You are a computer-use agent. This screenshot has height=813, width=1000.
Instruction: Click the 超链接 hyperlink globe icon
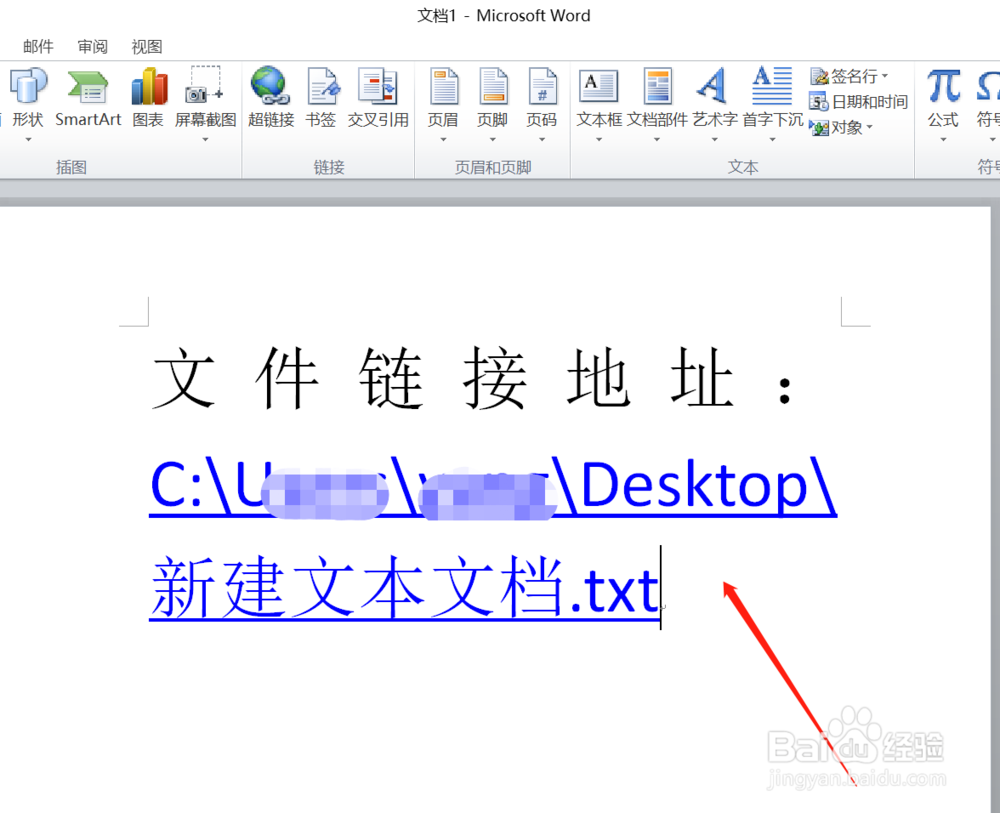pyautogui.click(x=270, y=85)
